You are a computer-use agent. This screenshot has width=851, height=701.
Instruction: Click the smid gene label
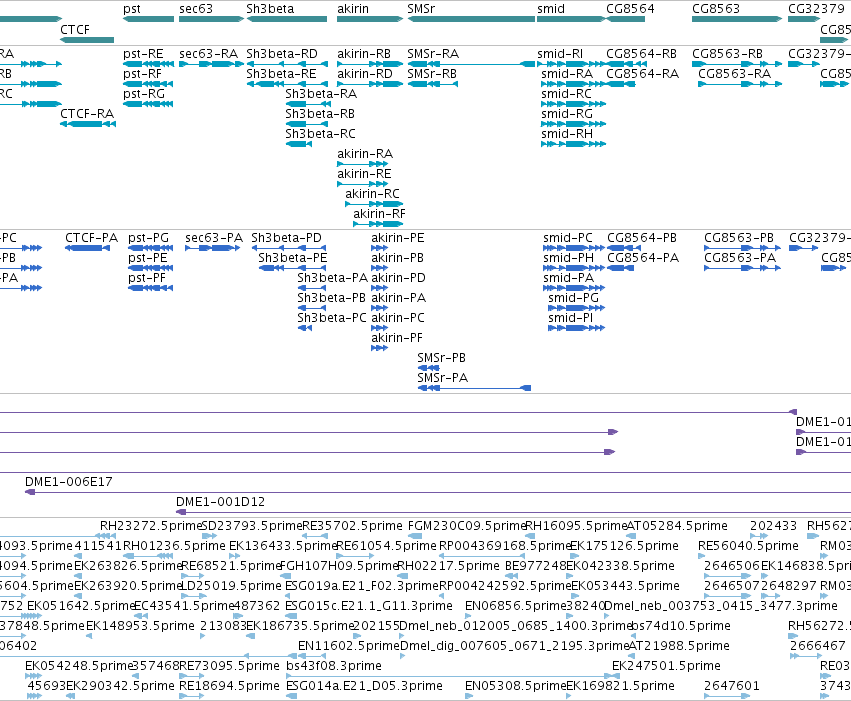(551, 9)
